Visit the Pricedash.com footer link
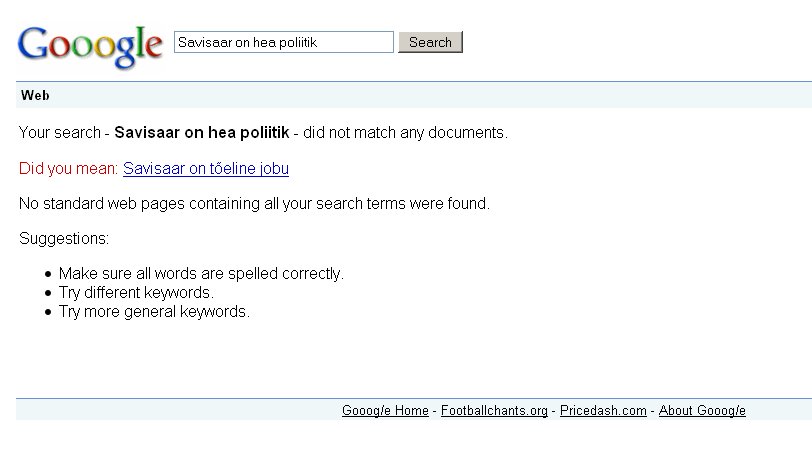This screenshot has width=812, height=456. coord(603,411)
